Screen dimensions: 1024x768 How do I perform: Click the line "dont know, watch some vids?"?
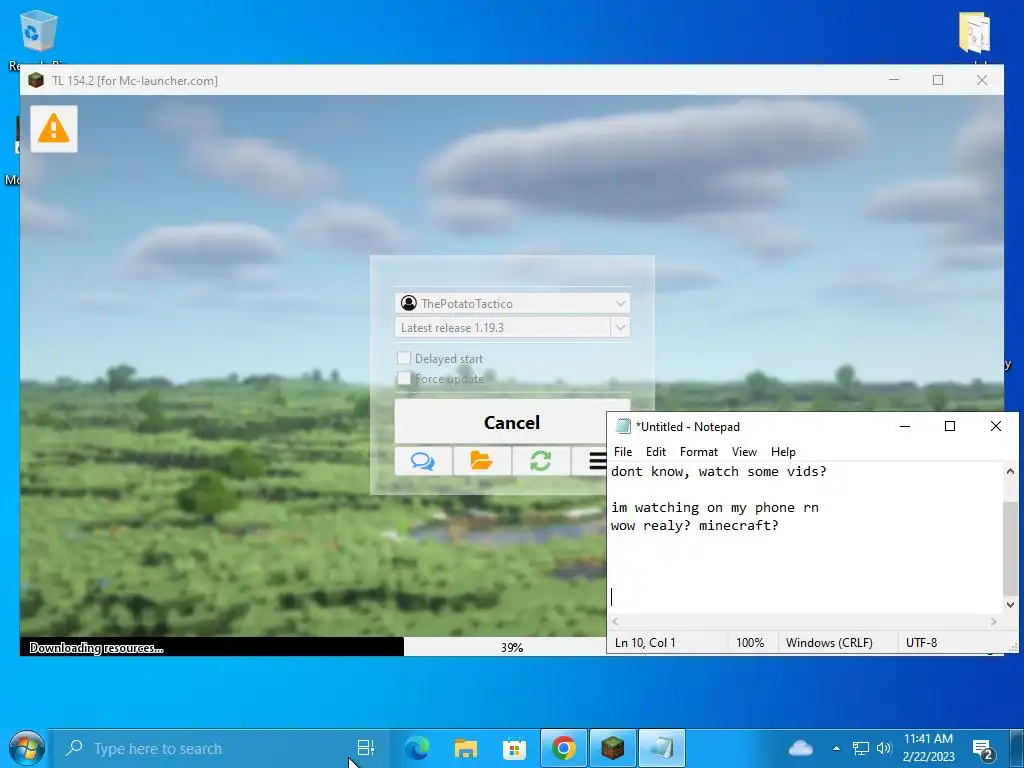[718, 472]
